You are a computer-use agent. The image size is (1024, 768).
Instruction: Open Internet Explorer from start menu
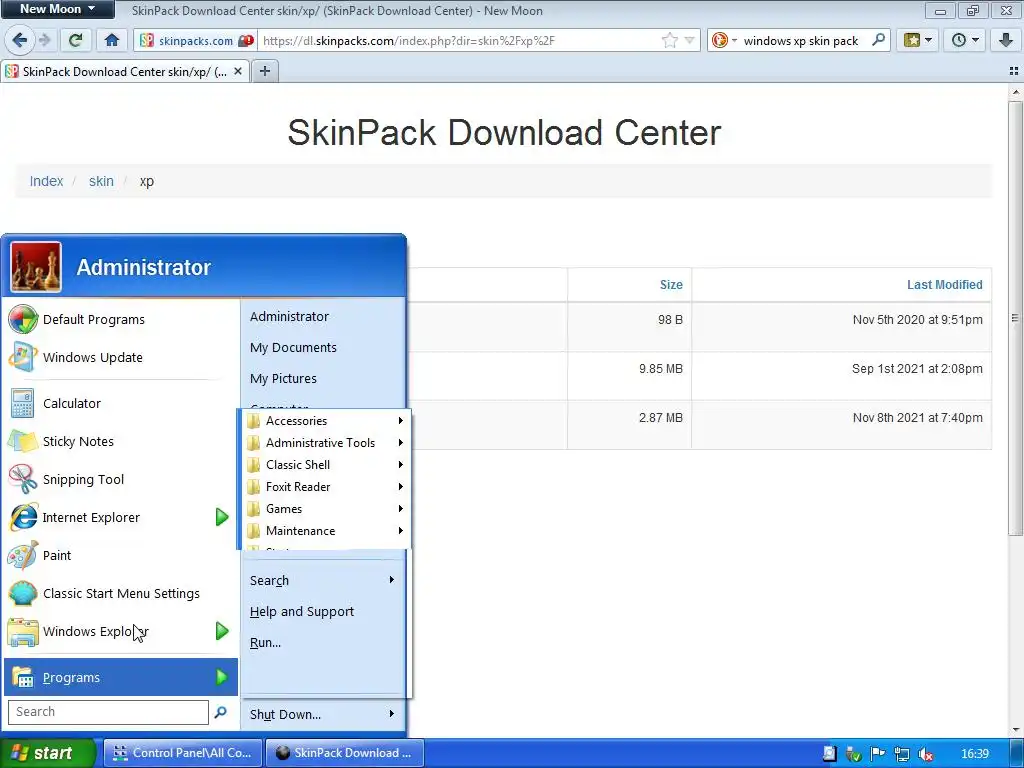point(108,517)
